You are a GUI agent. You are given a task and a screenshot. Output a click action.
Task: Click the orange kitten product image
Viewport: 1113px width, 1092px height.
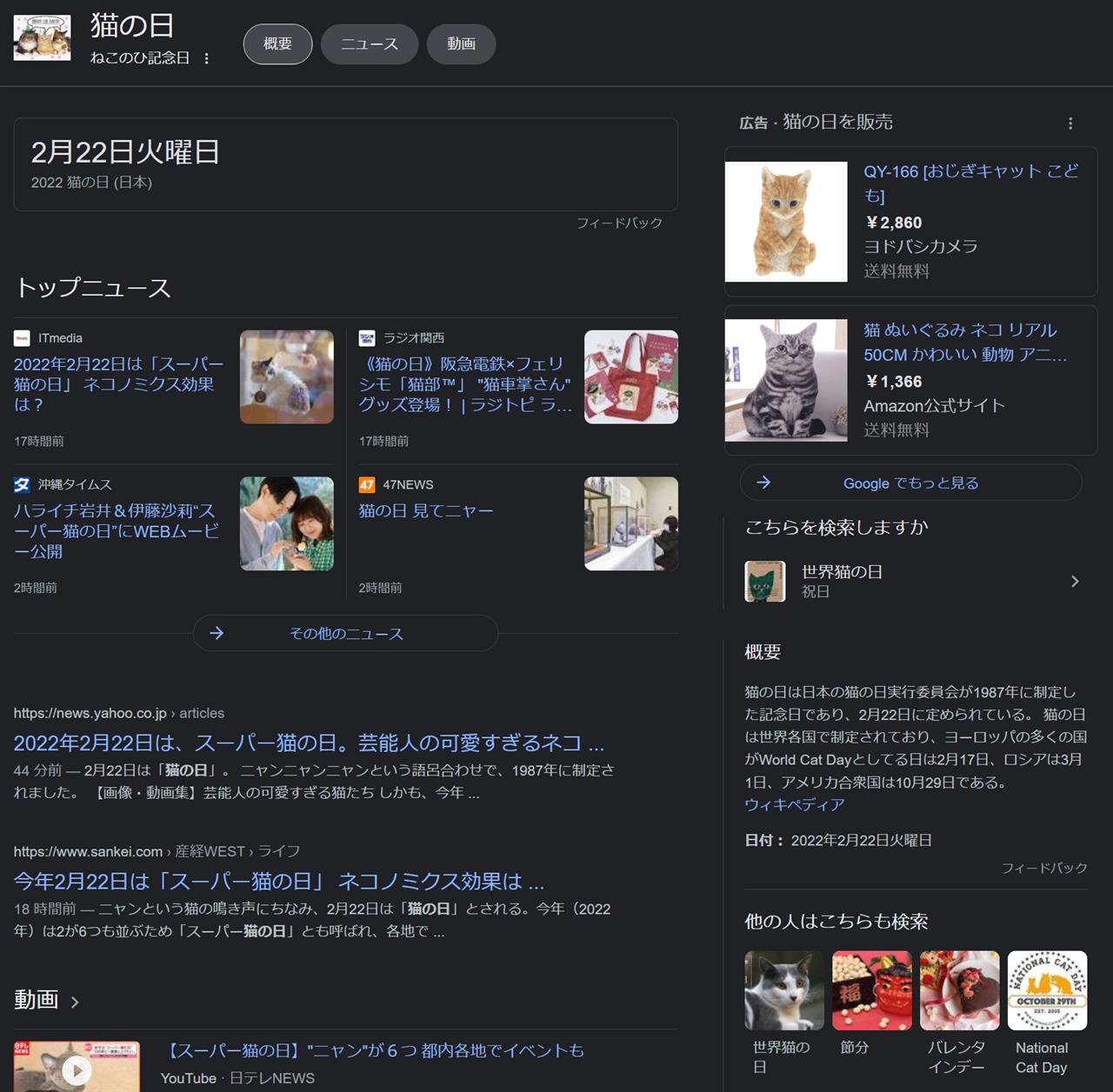(x=786, y=222)
